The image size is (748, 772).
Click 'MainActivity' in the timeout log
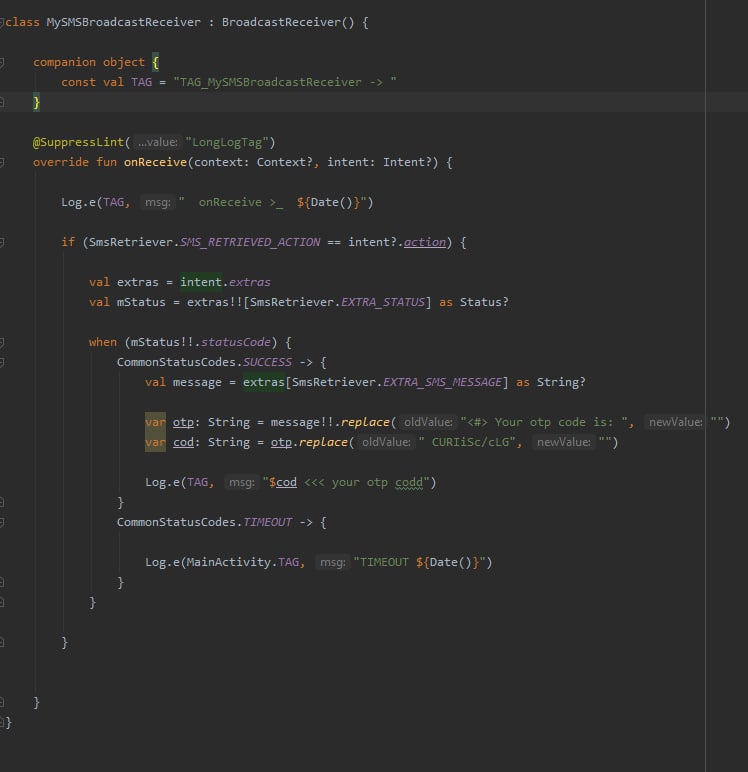[228, 562]
